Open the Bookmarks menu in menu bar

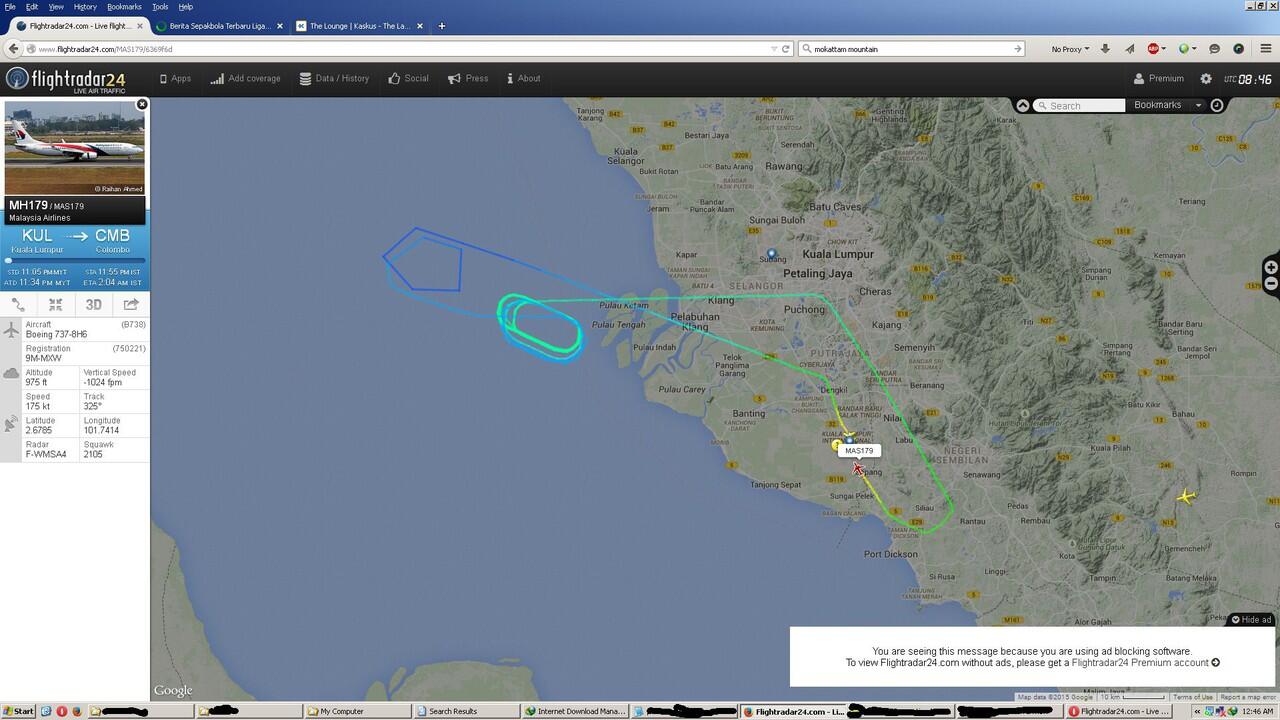(x=125, y=7)
